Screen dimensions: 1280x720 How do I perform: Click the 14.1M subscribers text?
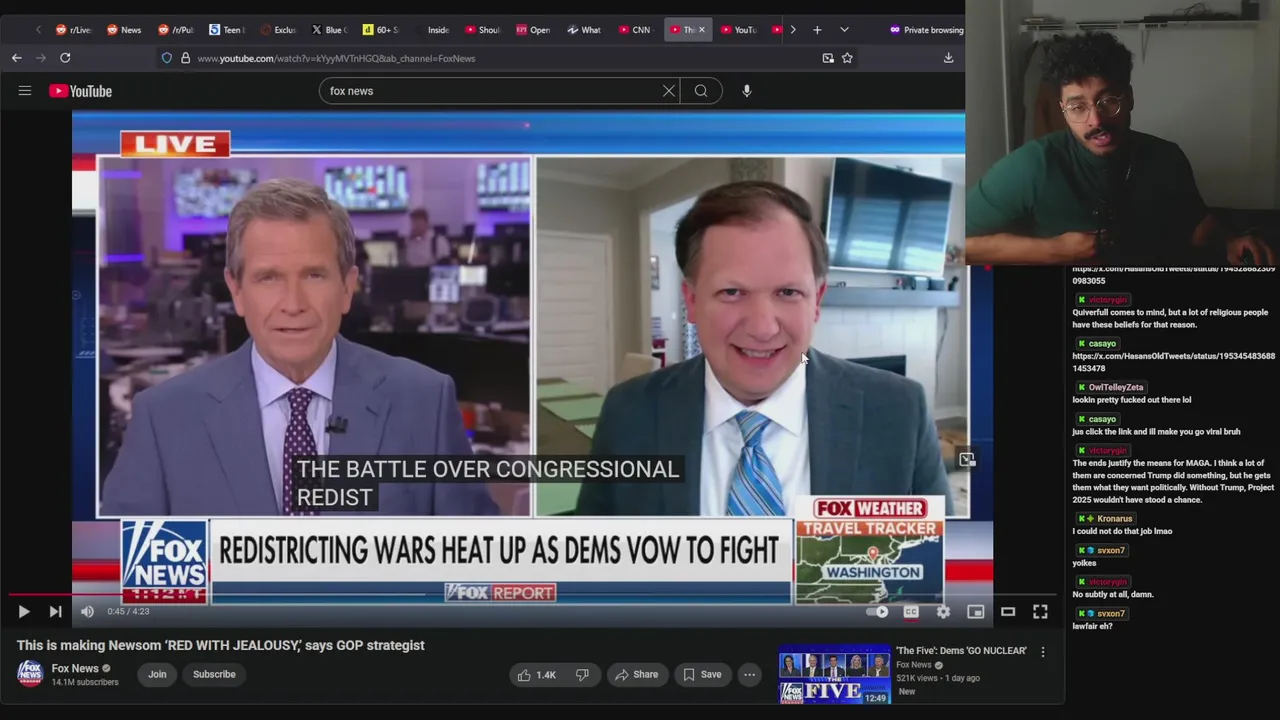tap(85, 682)
